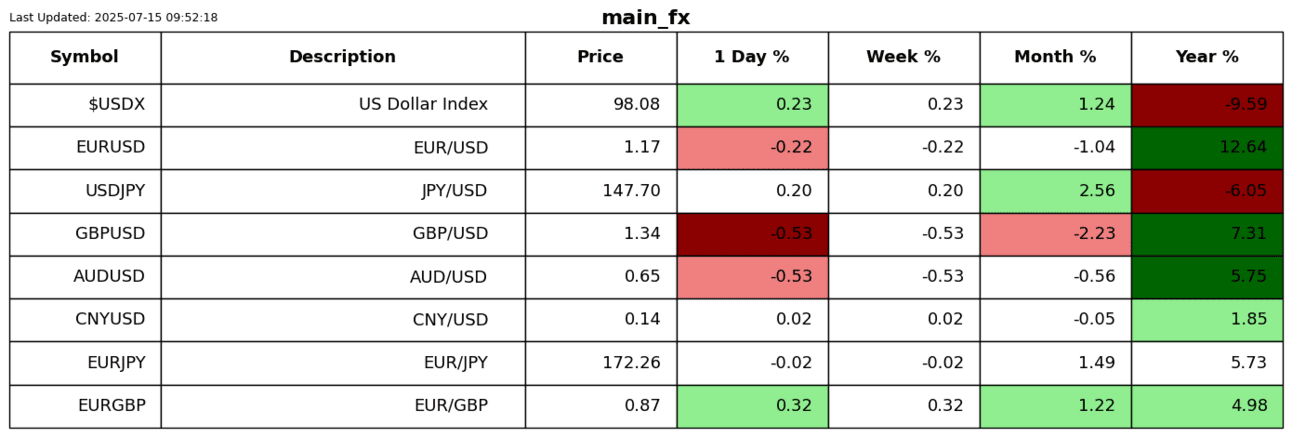Select the US Dollar Index description cell
This screenshot has width=1292, height=437.
tap(343, 105)
